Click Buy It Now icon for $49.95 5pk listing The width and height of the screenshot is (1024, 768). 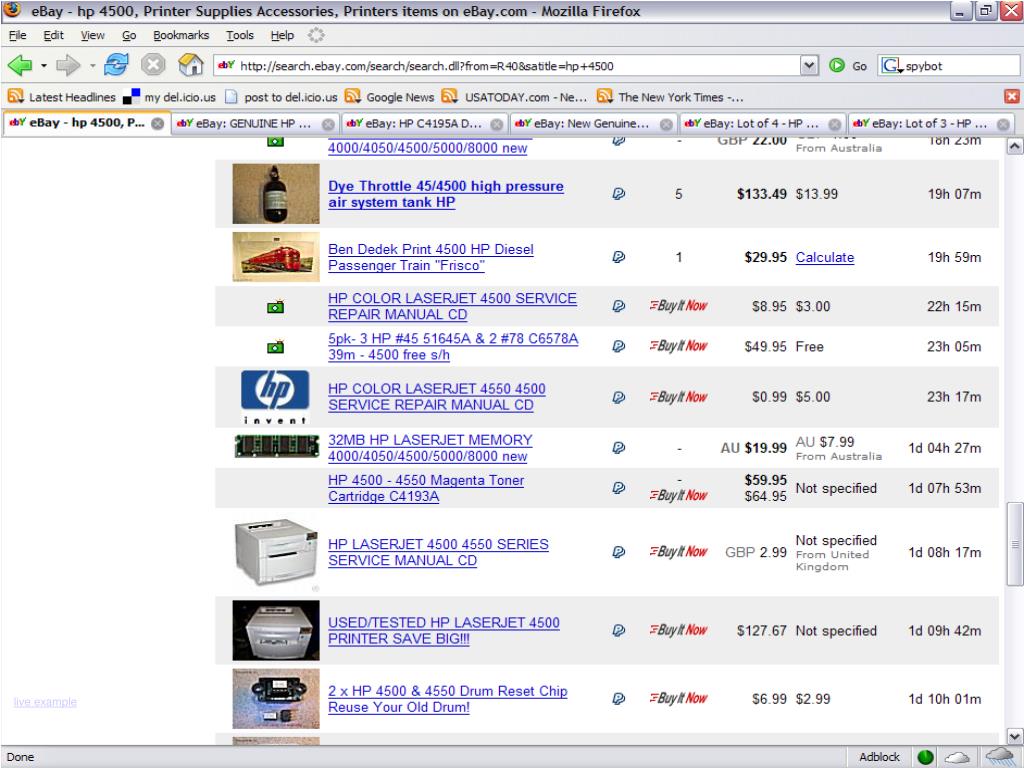[679, 346]
